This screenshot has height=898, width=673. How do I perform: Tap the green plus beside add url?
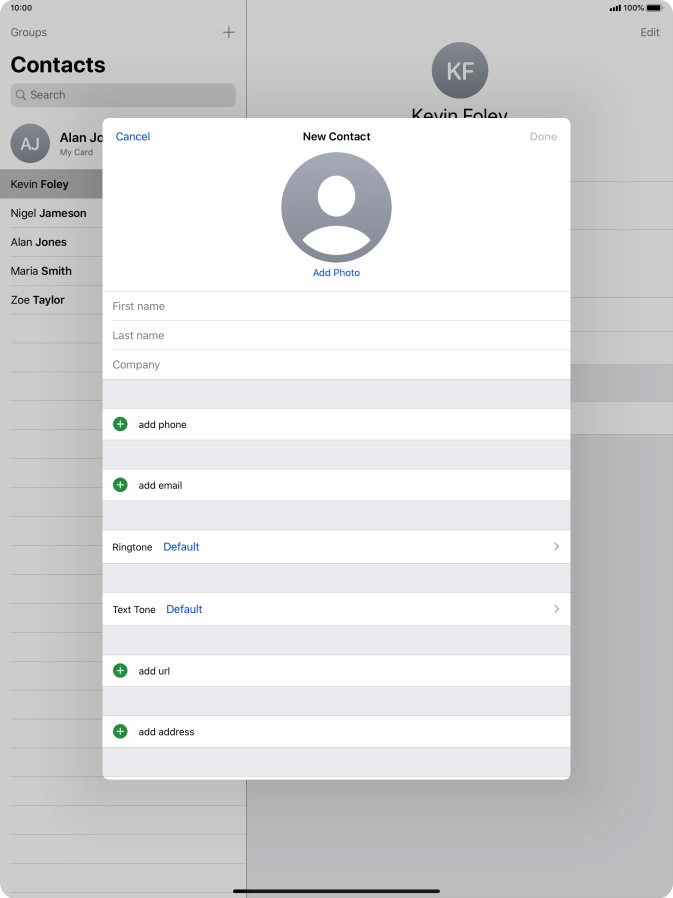click(120, 671)
